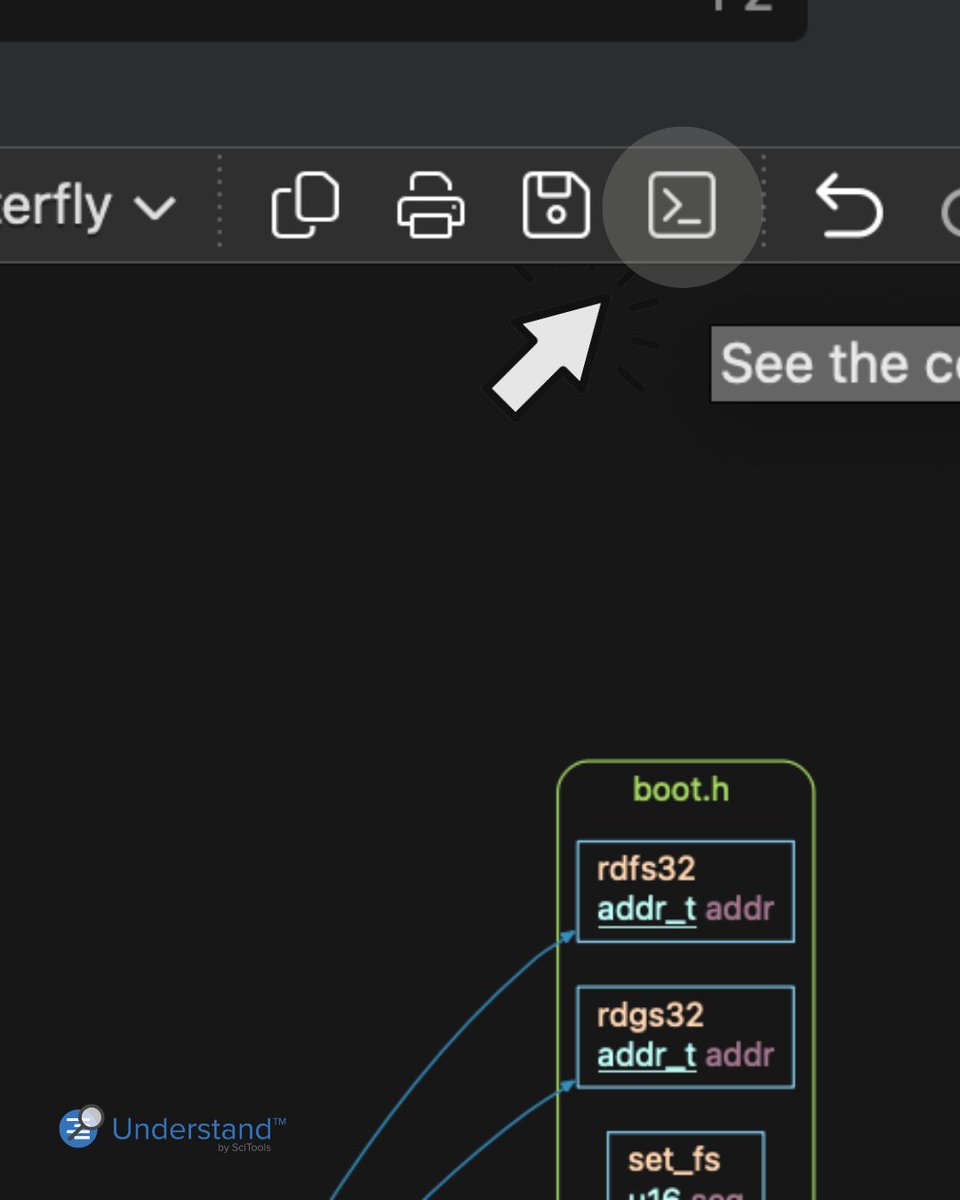960x1200 pixels.
Task: Open the Butterfly graph type dropdown
Action: [x=90, y=205]
